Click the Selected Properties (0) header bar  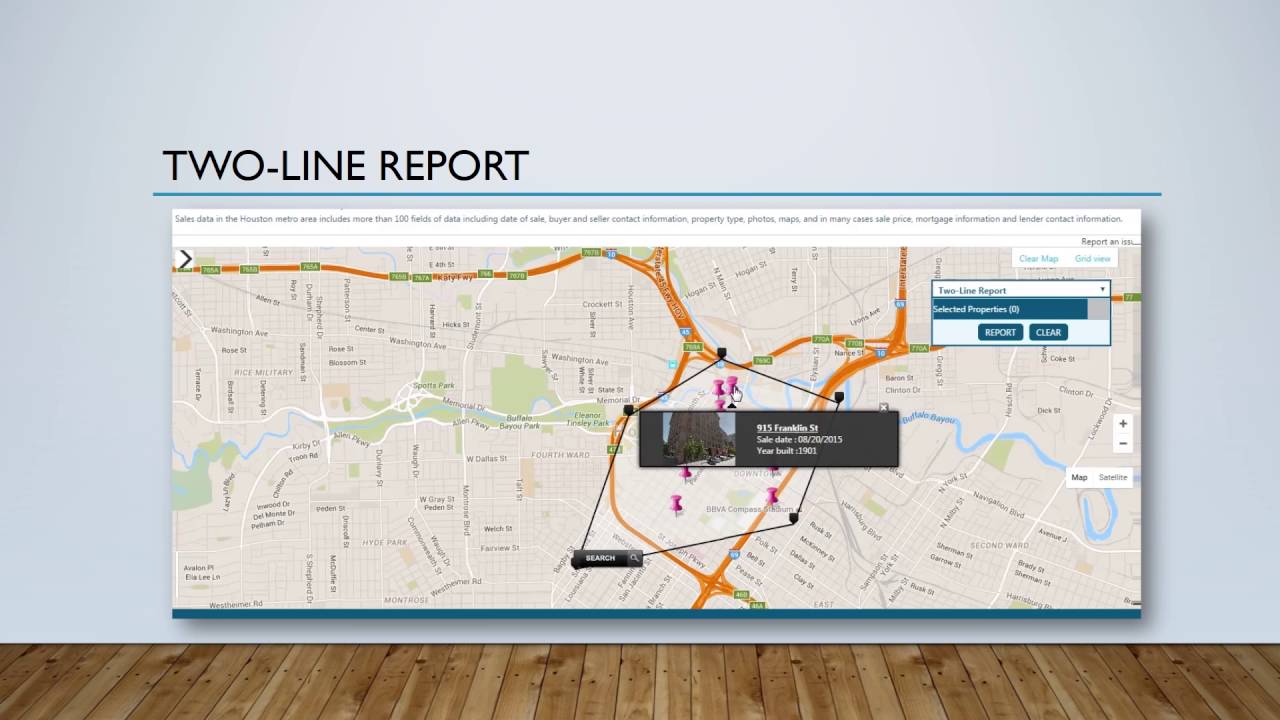1010,310
